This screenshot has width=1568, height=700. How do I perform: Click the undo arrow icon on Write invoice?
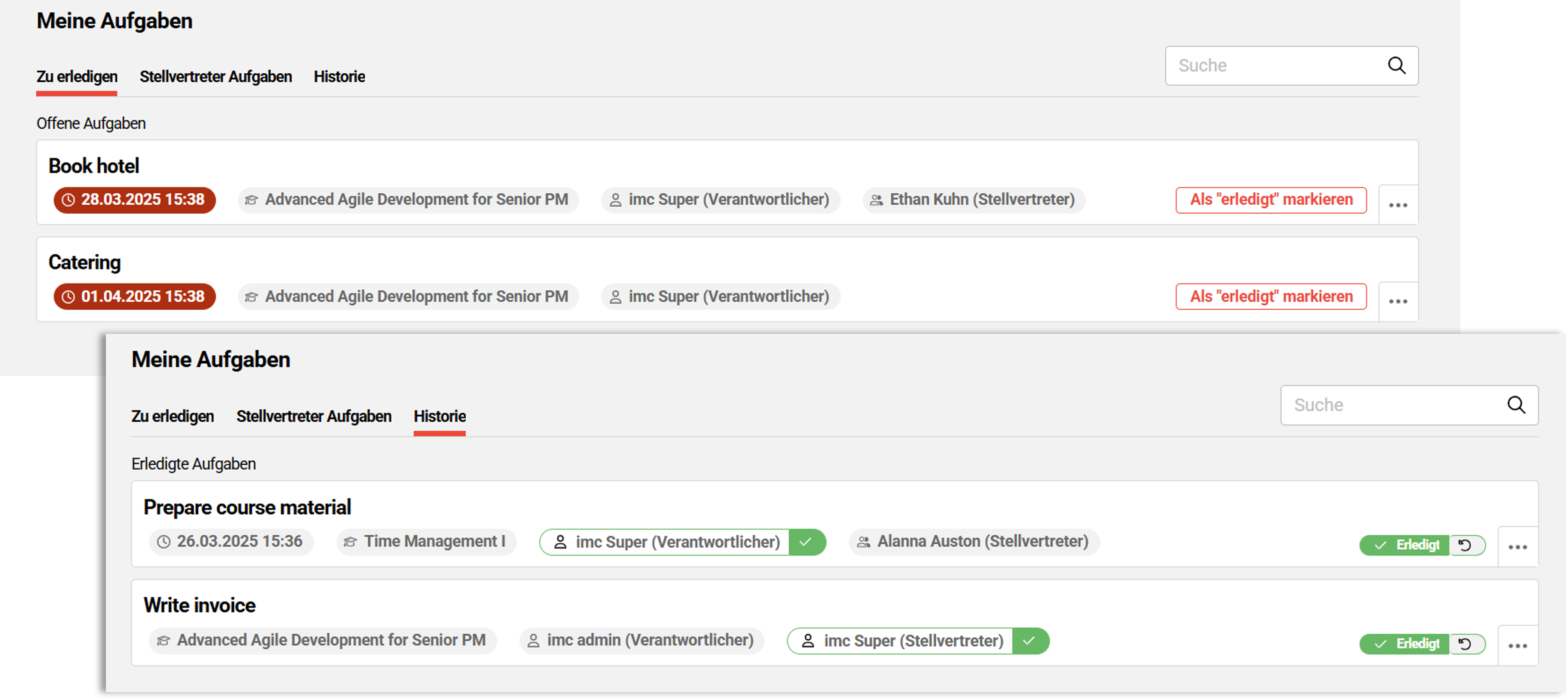click(1466, 644)
